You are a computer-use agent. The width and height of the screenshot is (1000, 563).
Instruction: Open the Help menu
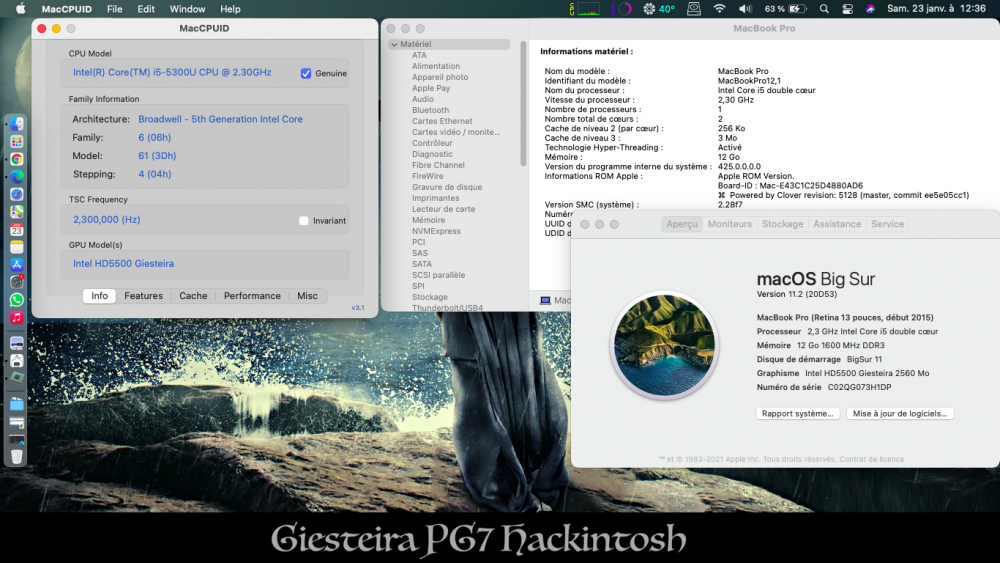[230, 9]
